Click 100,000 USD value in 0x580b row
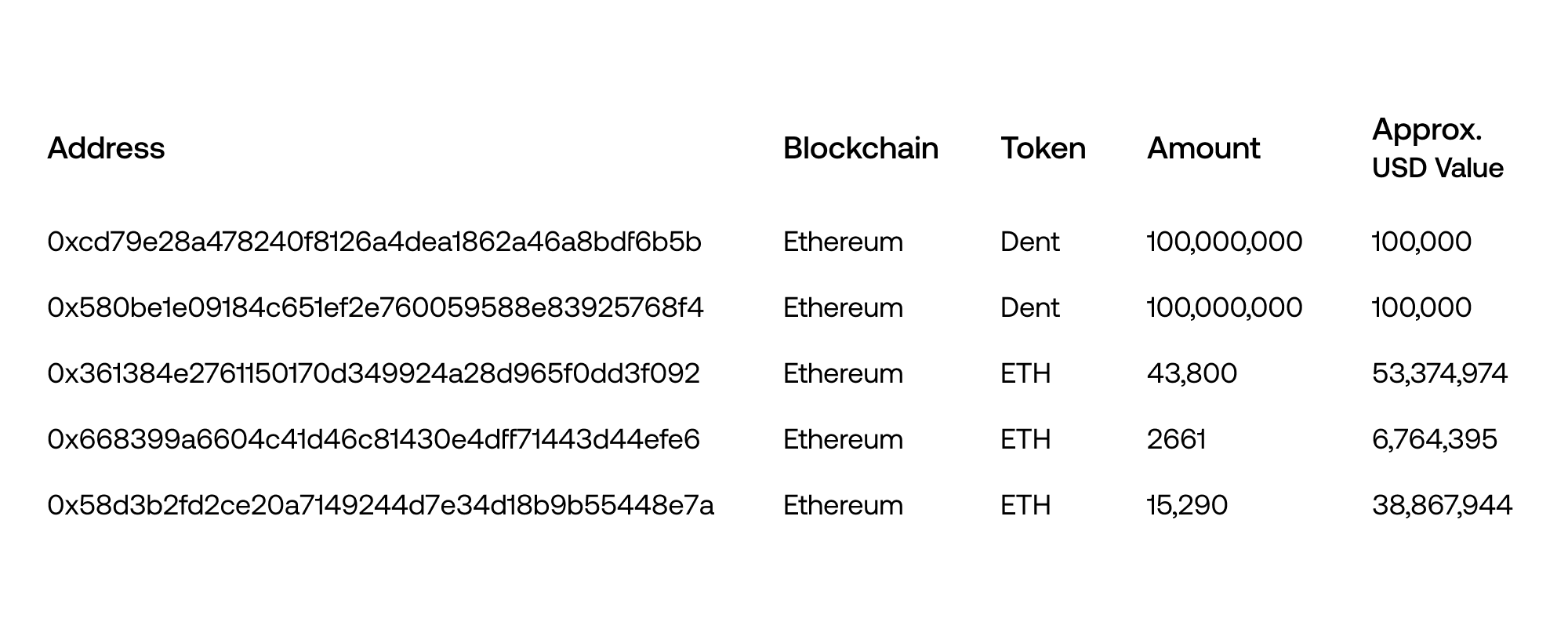1568x629 pixels. click(1421, 307)
